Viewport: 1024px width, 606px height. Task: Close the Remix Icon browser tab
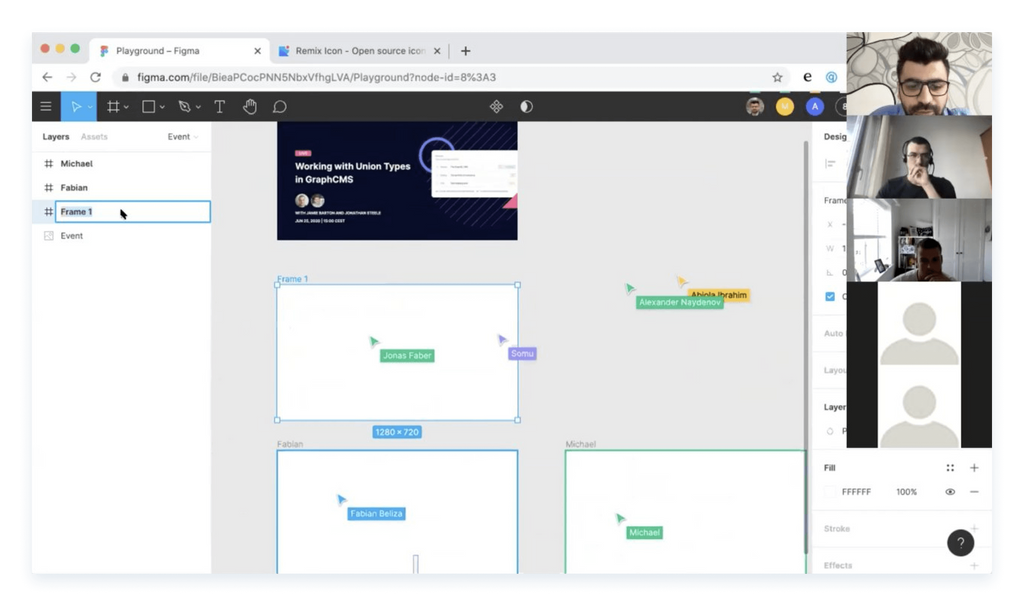[437, 51]
